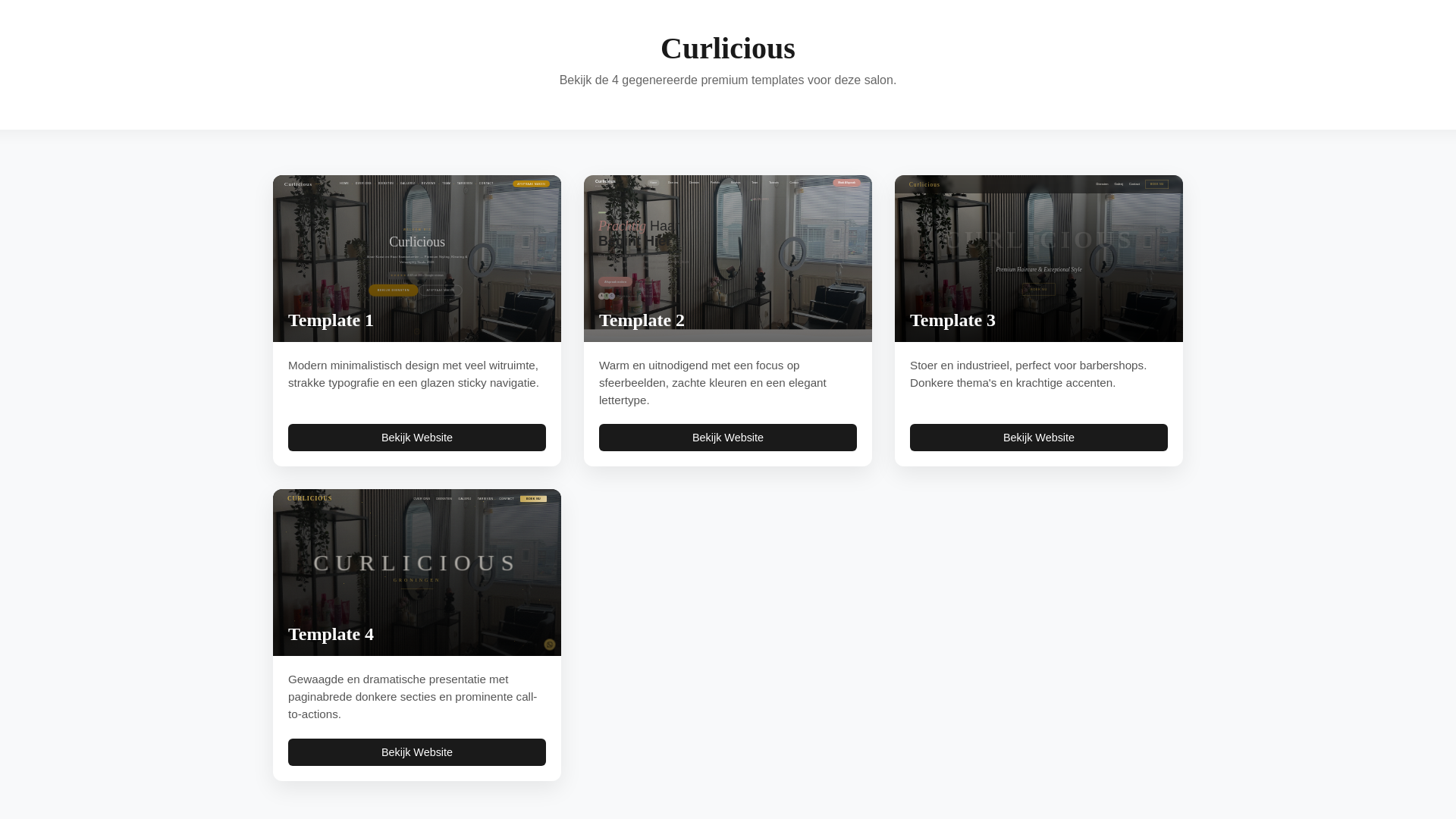The height and width of the screenshot is (819, 1456).
Task: Click CURLICIOUS hero text in Template 4 preview
Action: tap(416, 563)
